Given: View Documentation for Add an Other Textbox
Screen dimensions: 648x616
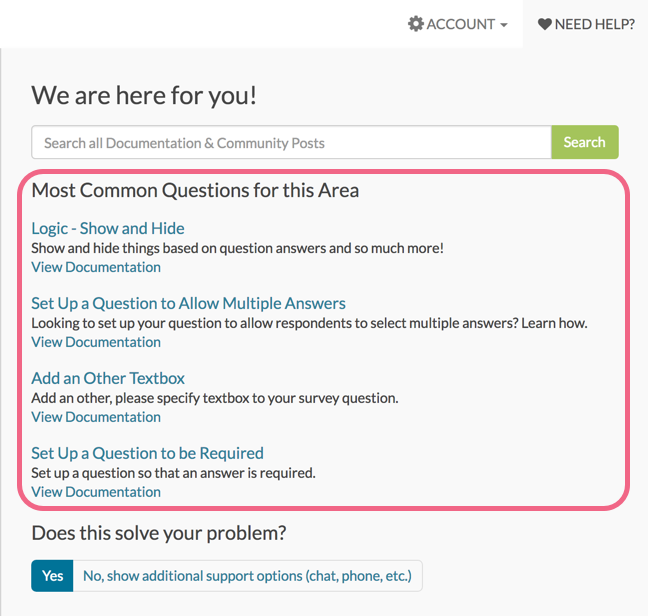Looking at the screenshot, I should 96,417.
